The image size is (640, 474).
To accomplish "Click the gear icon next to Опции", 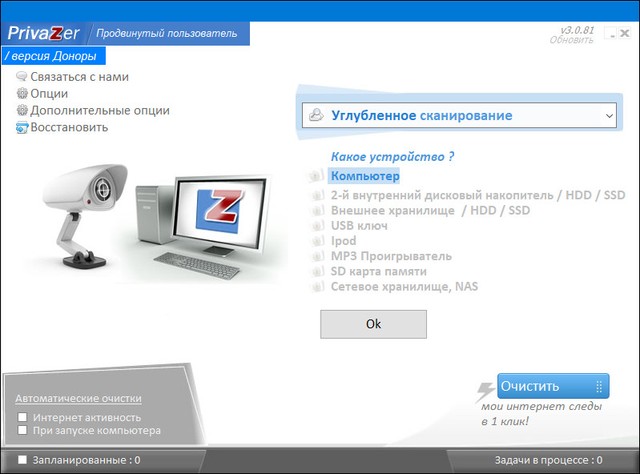I will pyautogui.click(x=22, y=93).
